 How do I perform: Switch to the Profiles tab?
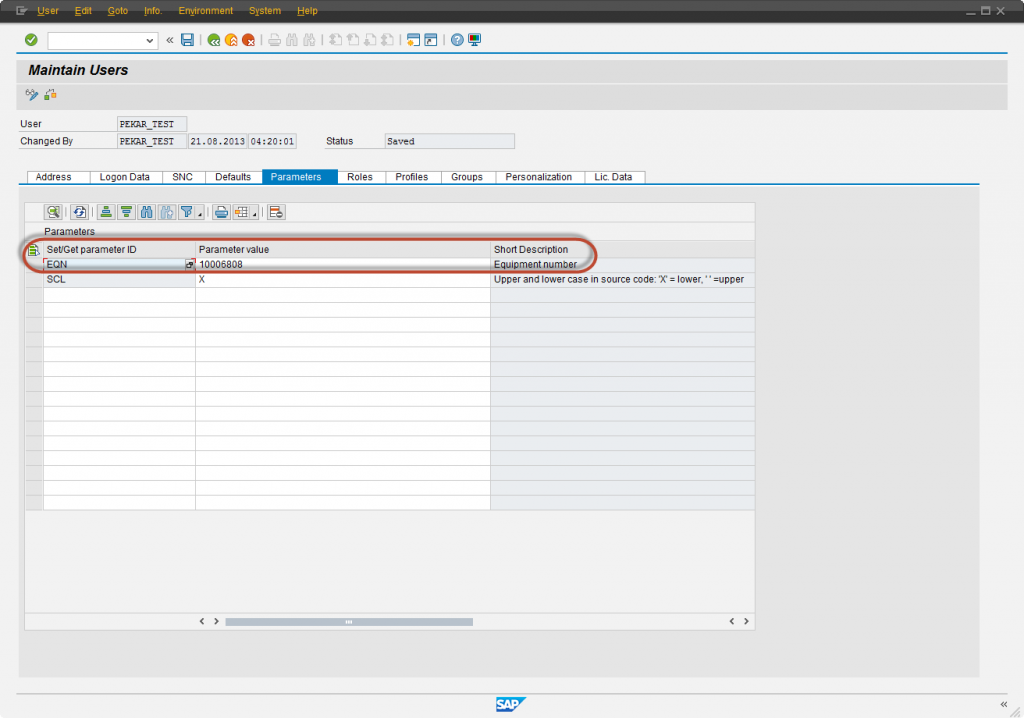click(411, 177)
